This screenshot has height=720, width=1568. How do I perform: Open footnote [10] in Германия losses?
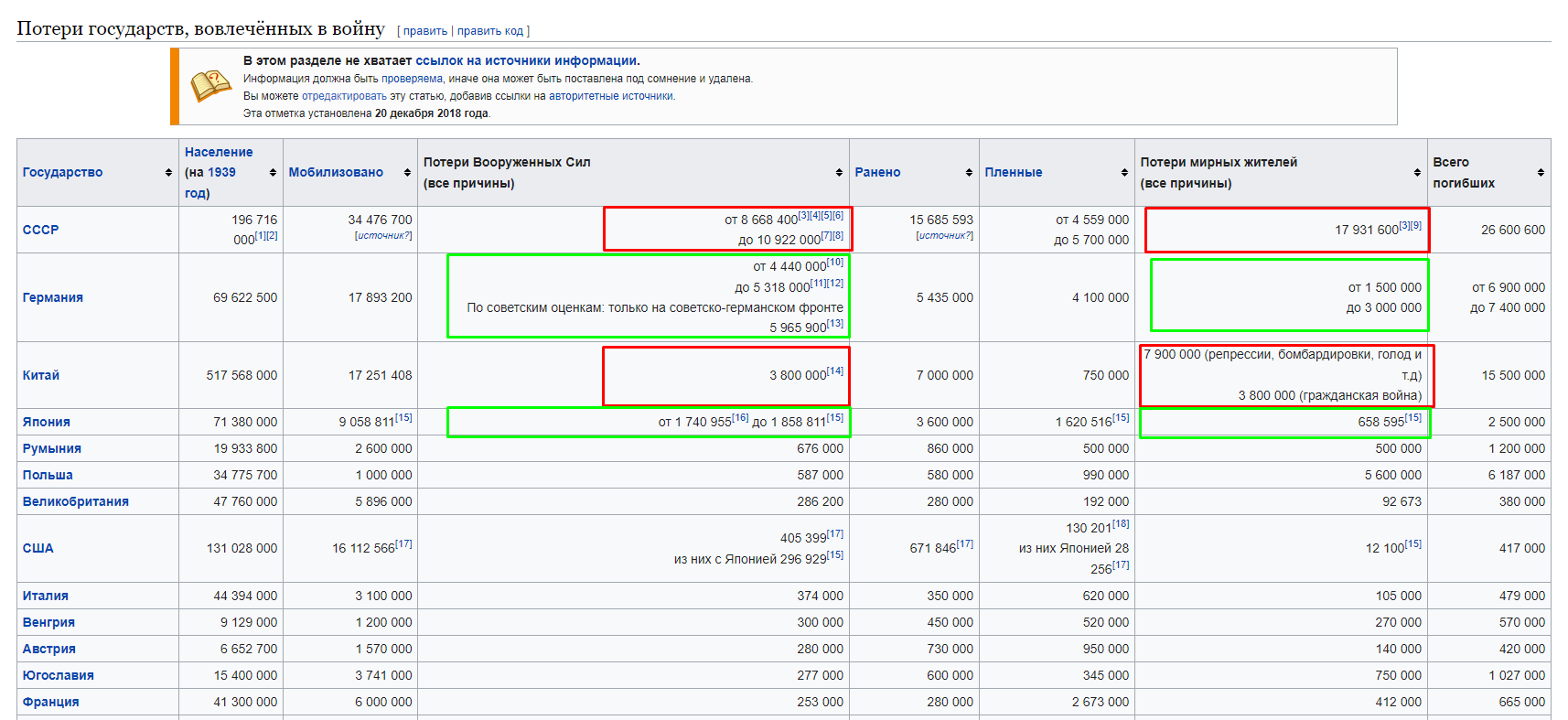point(835,262)
